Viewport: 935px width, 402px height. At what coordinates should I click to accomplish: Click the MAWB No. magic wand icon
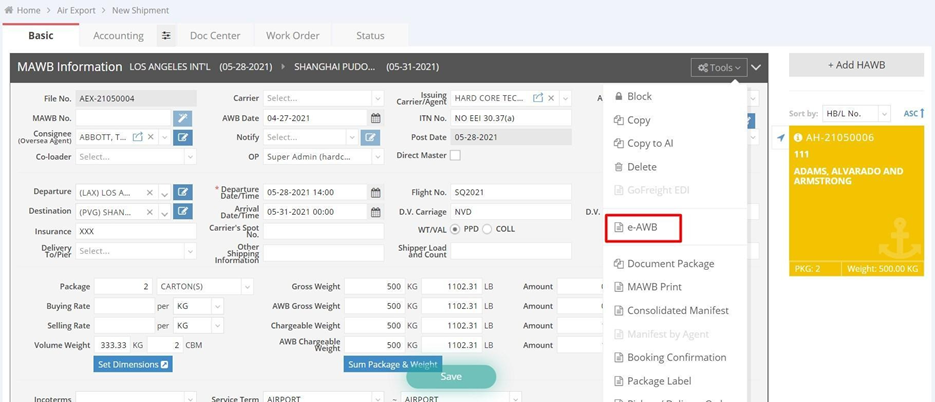[x=182, y=118]
